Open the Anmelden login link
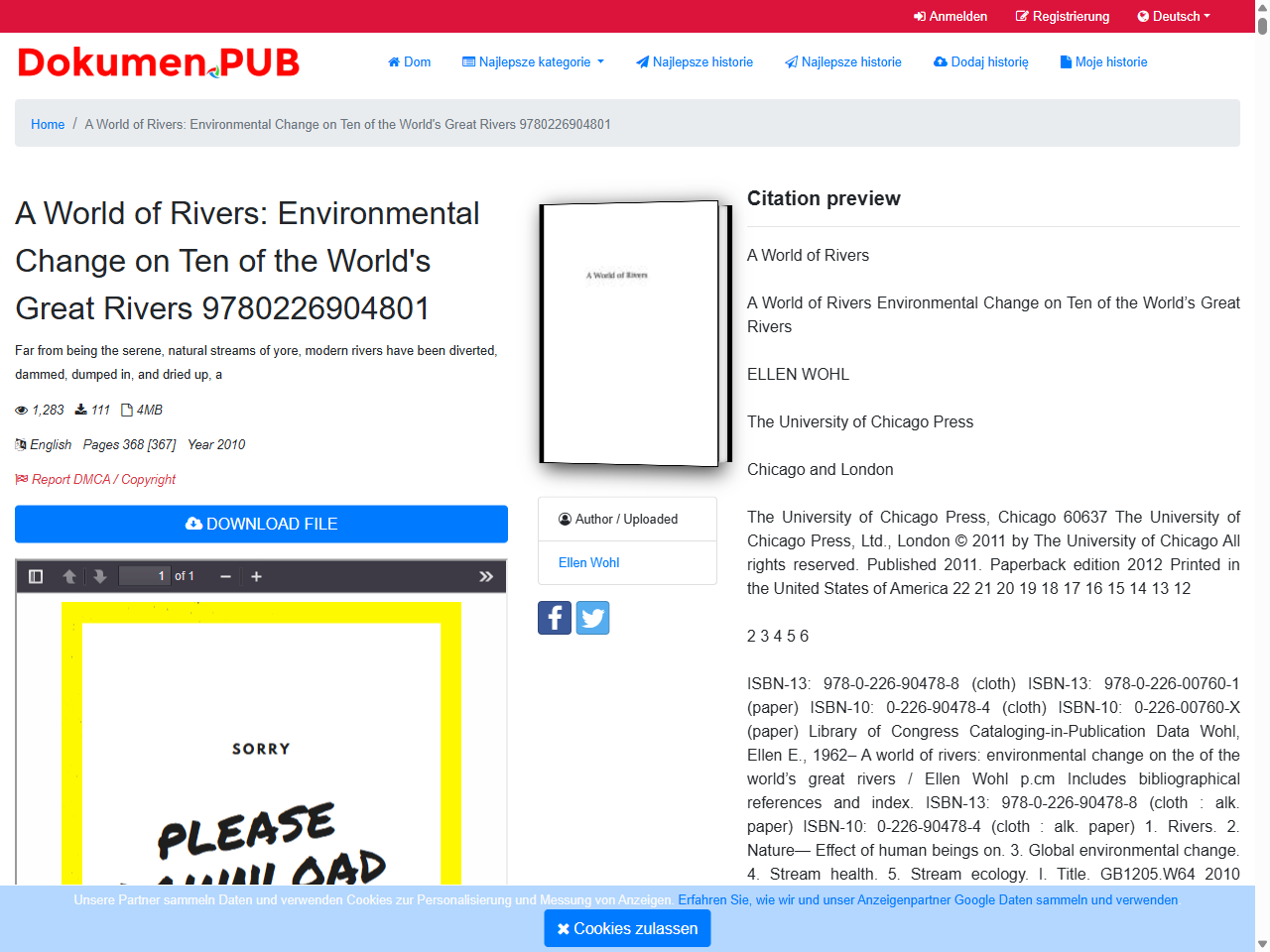 pyautogui.click(x=951, y=16)
